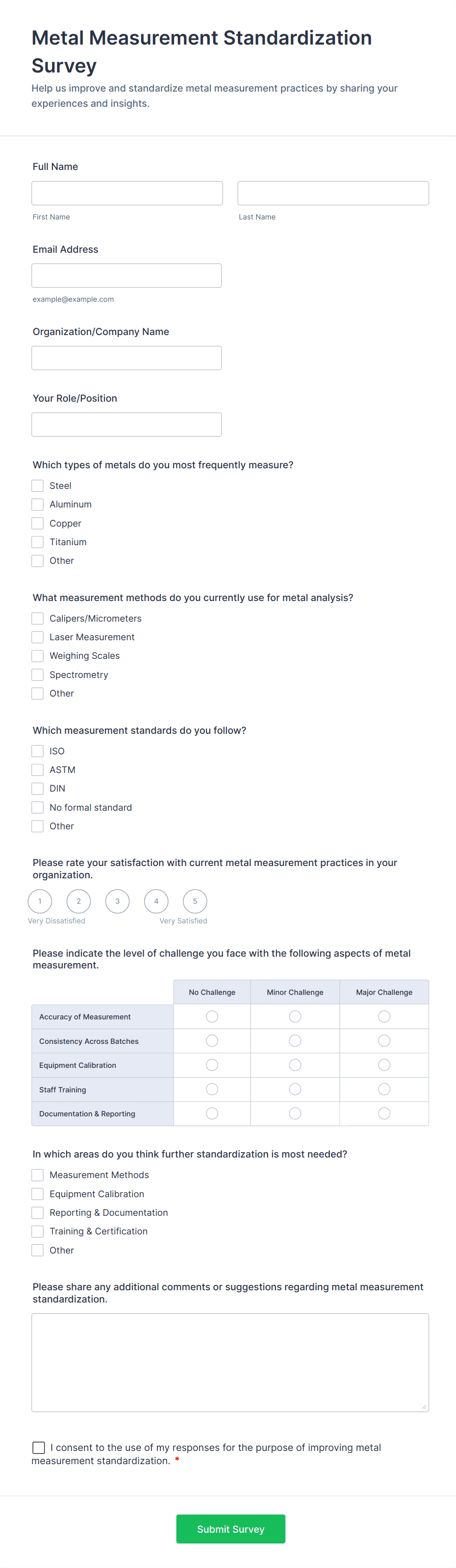Viewport: 456px width, 1568px height.
Task: Check the ASTM standard checkbox
Action: tap(37, 770)
